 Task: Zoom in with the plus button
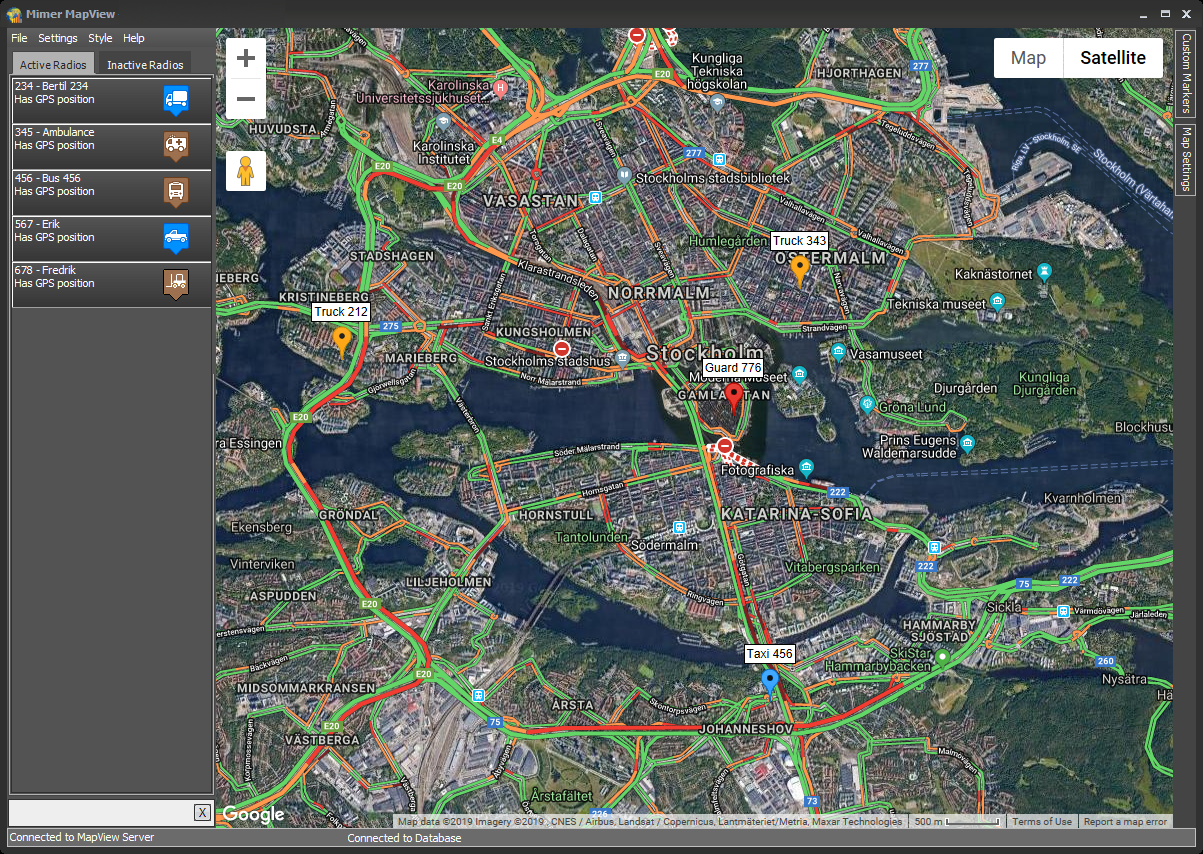pyautogui.click(x=246, y=58)
